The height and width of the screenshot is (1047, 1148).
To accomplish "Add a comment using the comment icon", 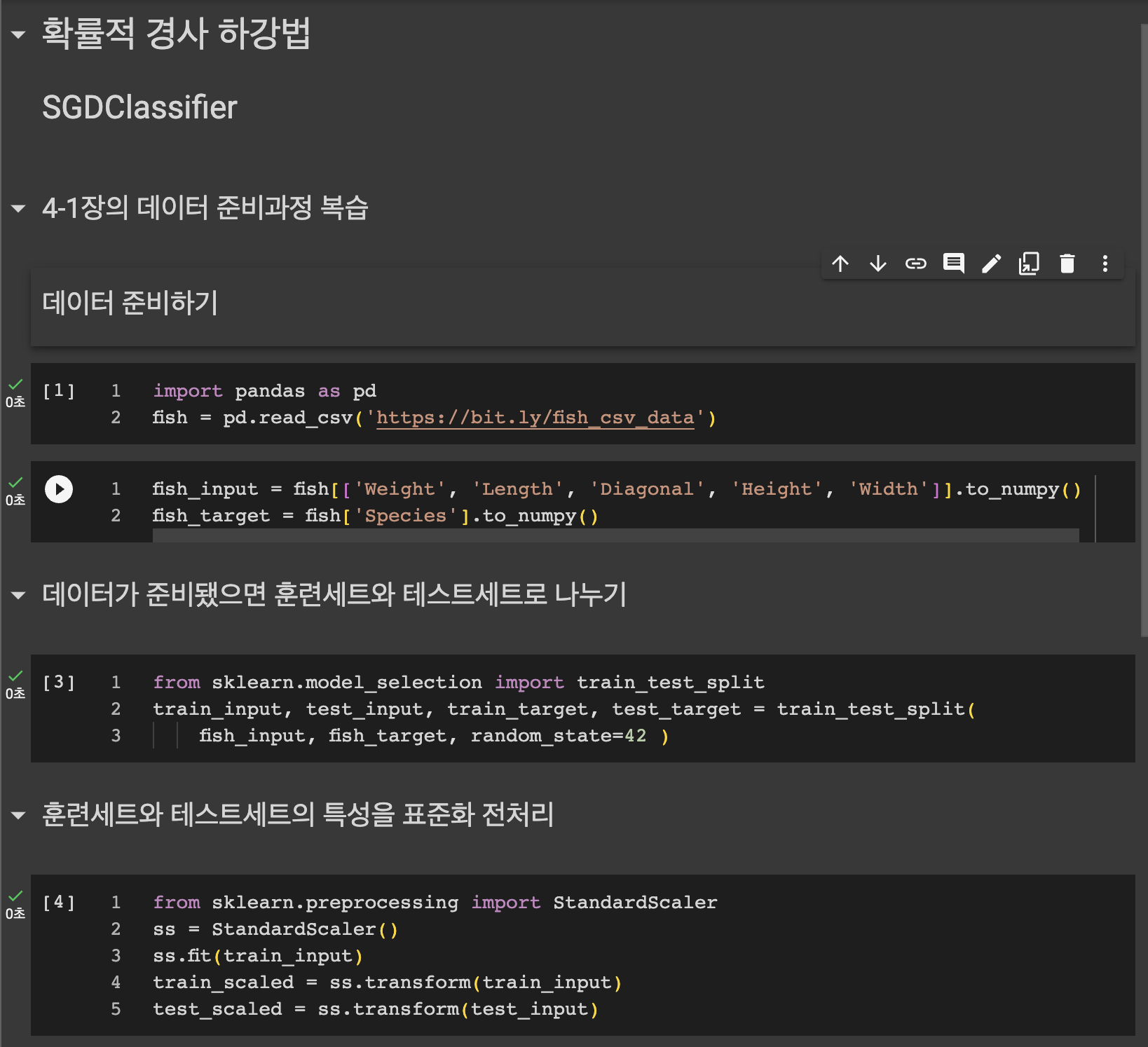I will (x=954, y=264).
